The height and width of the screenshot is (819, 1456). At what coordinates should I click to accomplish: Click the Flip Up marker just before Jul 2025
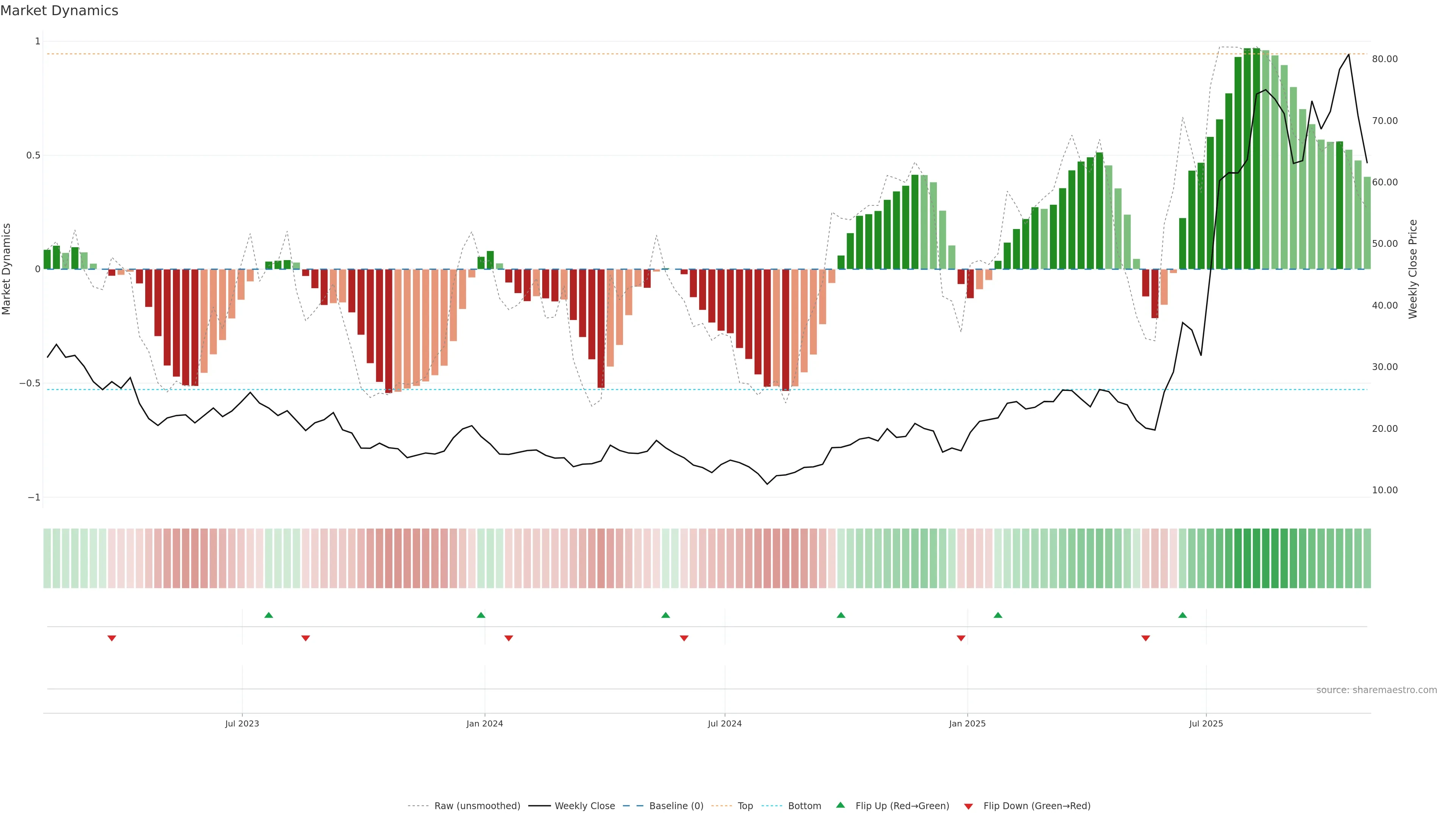click(1183, 615)
